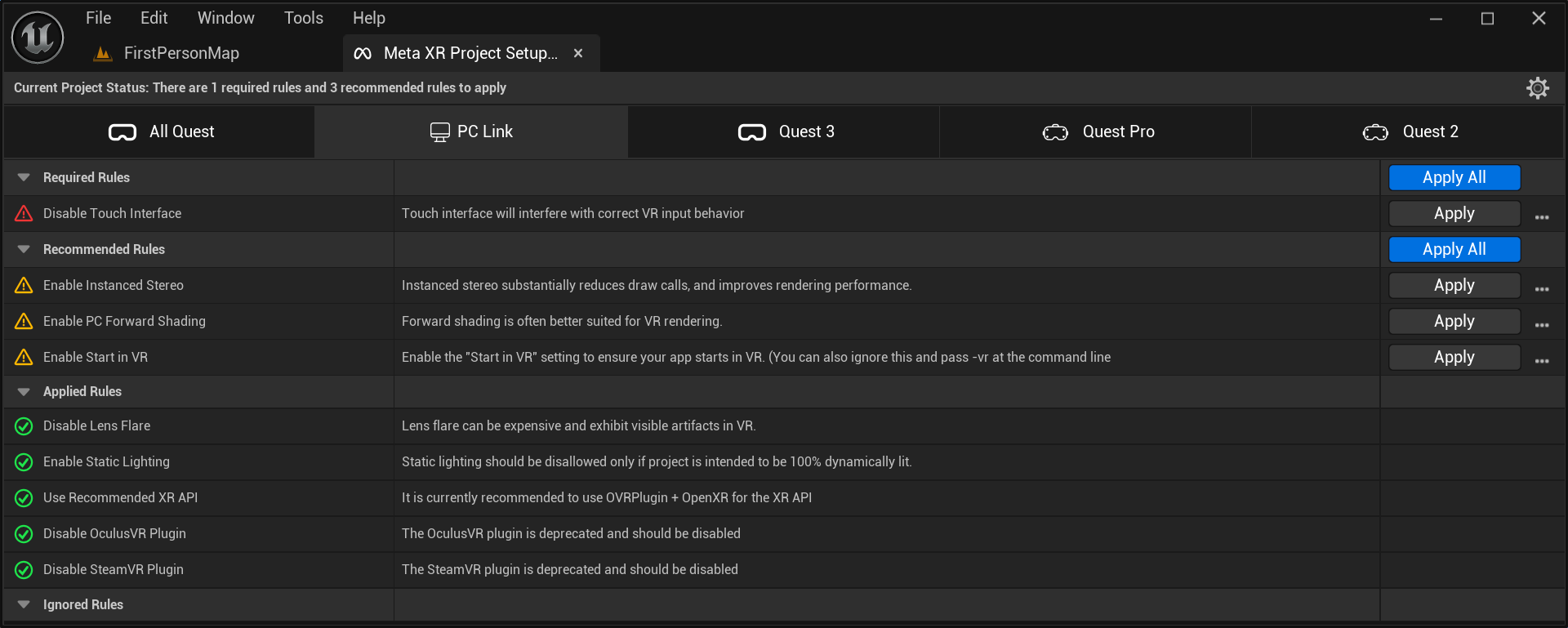This screenshot has height=628, width=1568.
Task: Click the OVRPlugin + OpenXR description text
Action: 607,497
